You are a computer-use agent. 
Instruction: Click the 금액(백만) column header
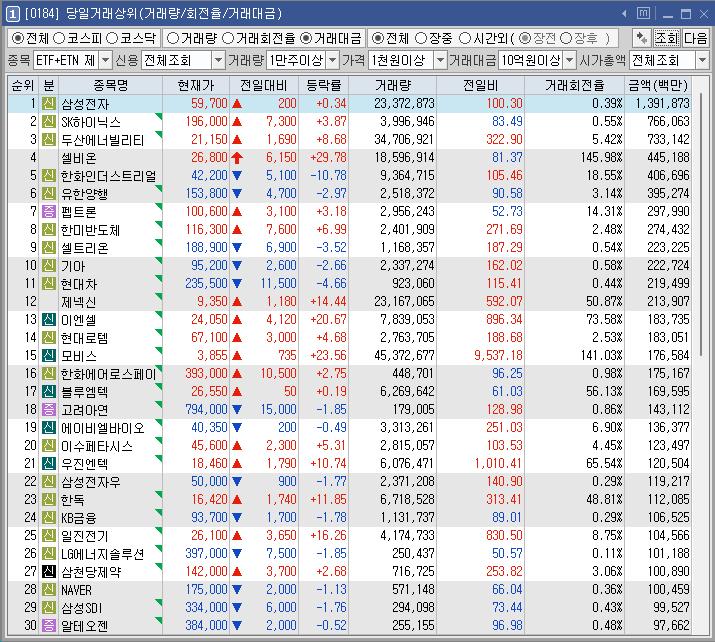point(658,85)
